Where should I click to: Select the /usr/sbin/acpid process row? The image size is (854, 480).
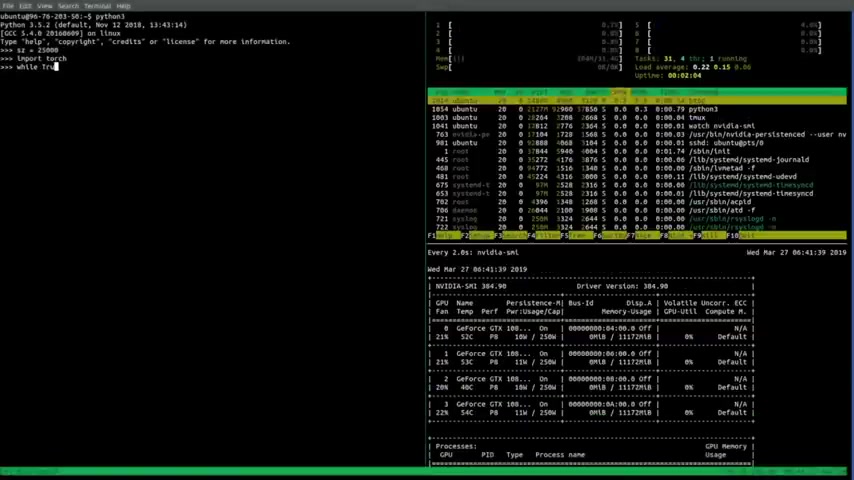pos(637,202)
